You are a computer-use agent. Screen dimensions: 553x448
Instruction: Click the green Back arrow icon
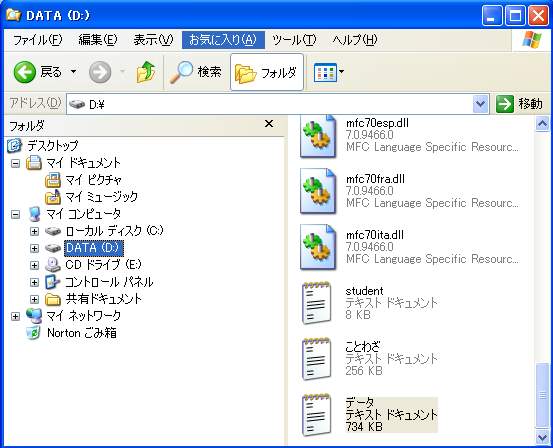(x=24, y=72)
